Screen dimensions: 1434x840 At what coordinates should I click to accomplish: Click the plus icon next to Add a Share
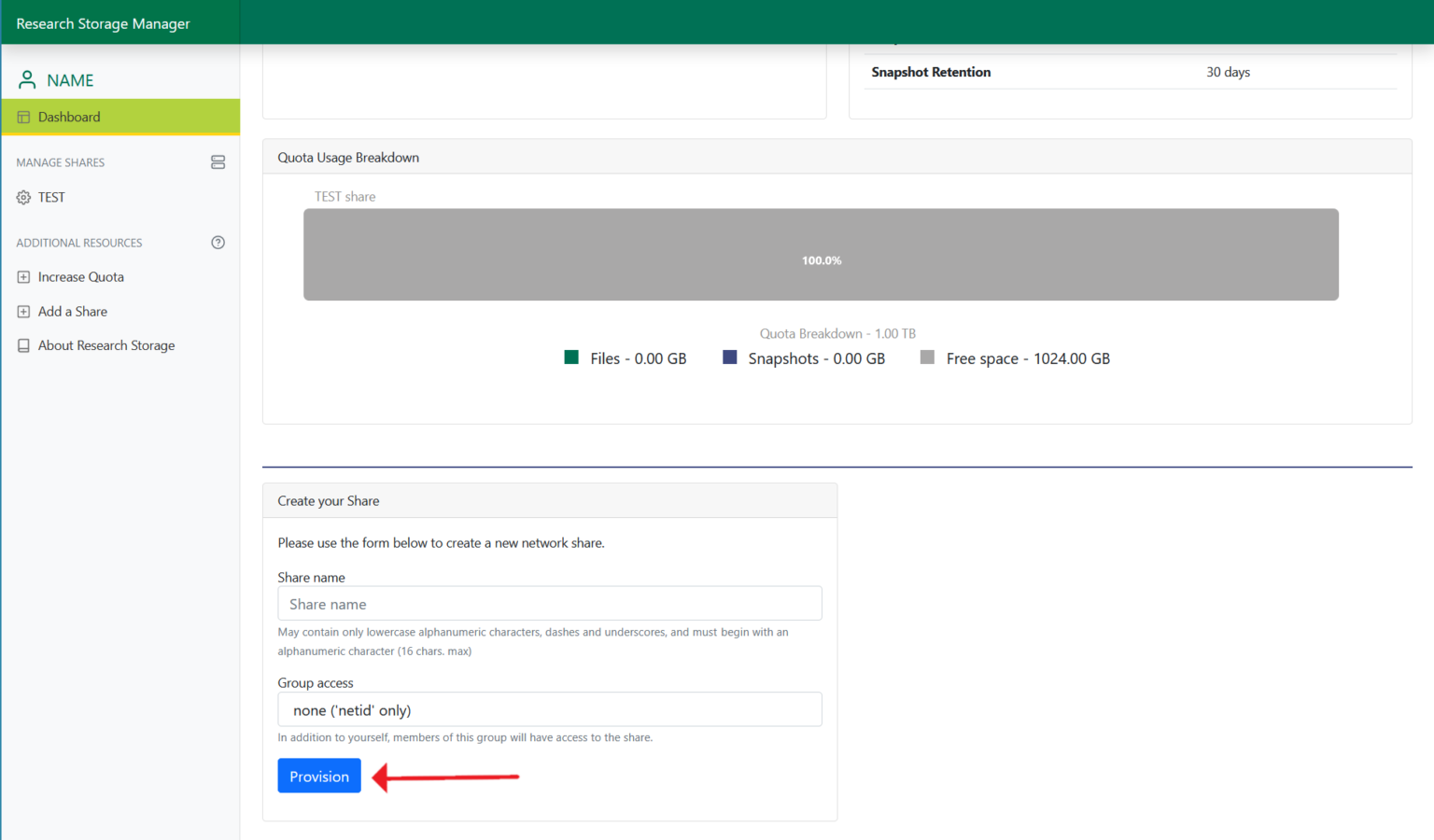click(x=22, y=311)
